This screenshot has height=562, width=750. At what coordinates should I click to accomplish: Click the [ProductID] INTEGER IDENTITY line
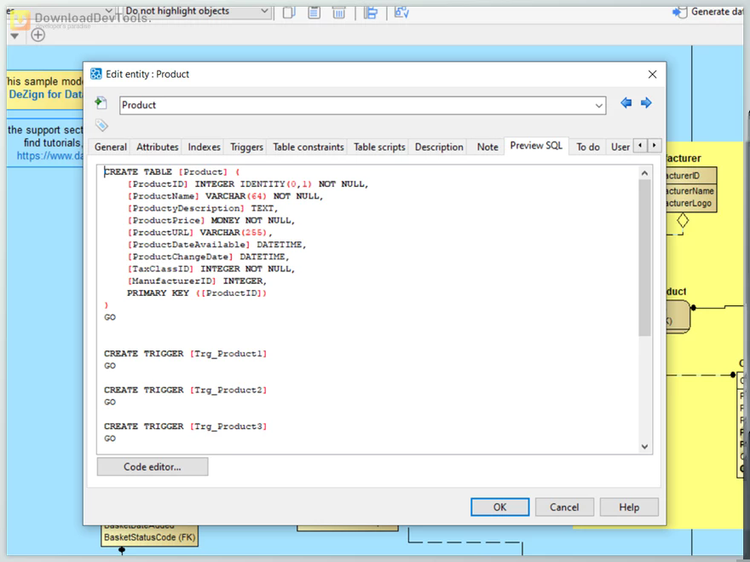point(248,184)
